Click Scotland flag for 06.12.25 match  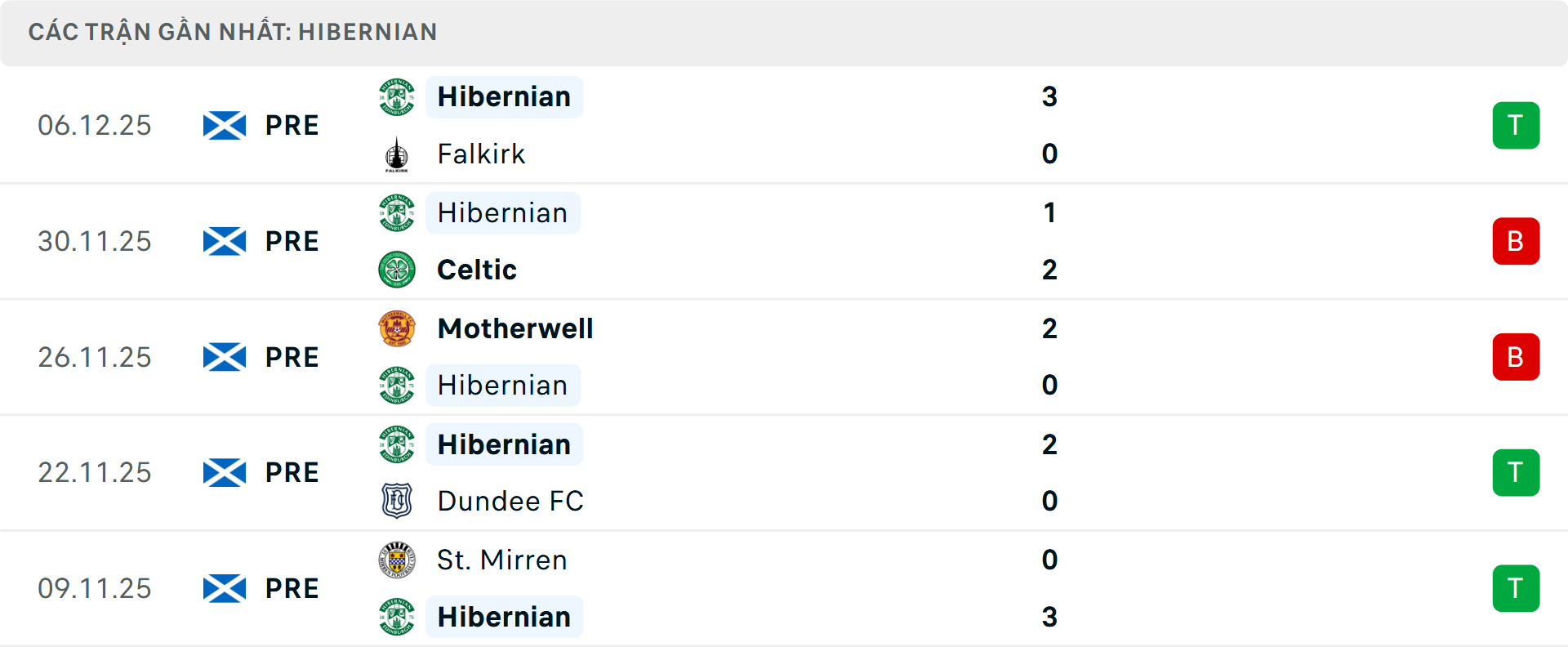point(225,126)
